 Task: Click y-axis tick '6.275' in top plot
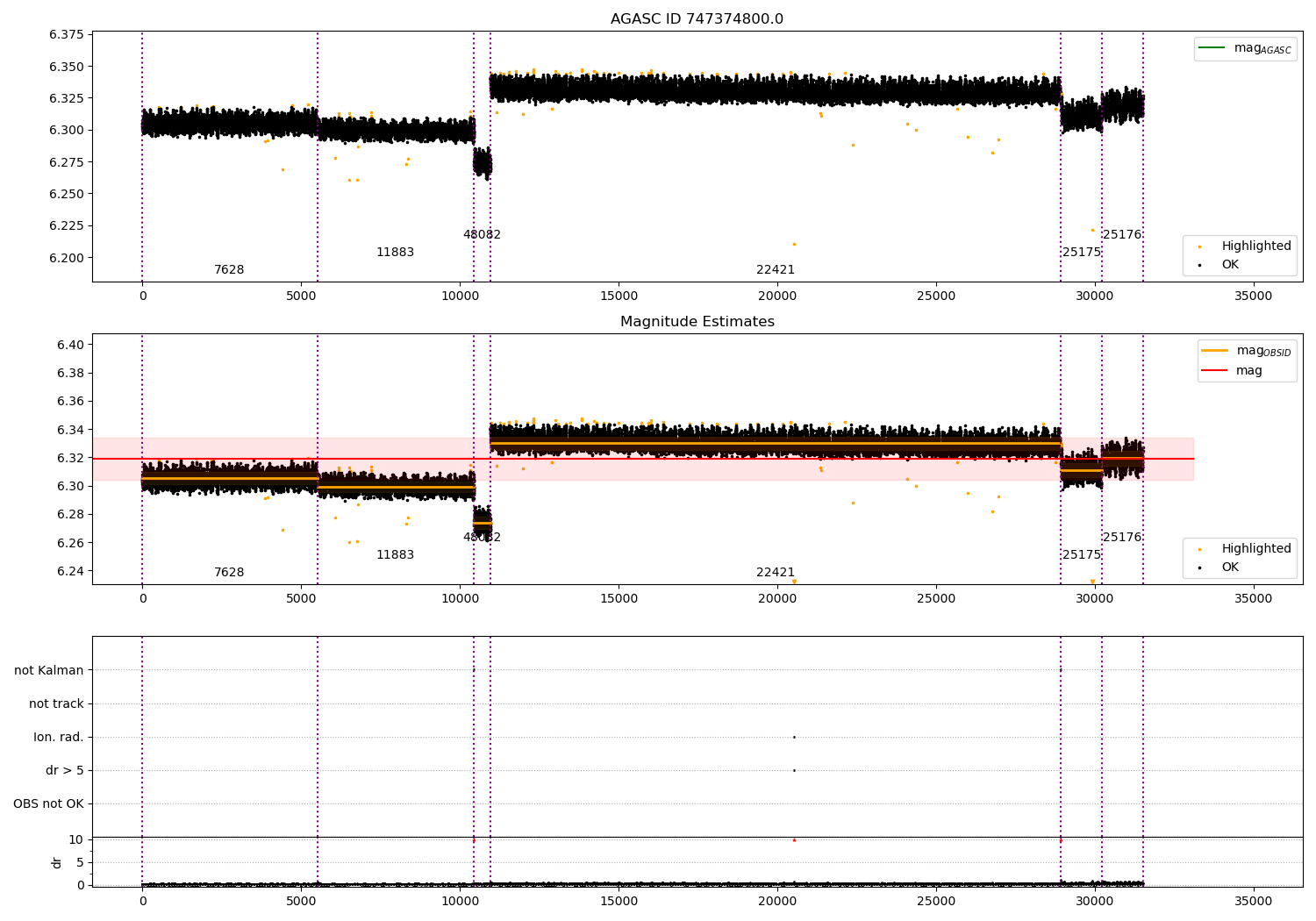point(67,162)
